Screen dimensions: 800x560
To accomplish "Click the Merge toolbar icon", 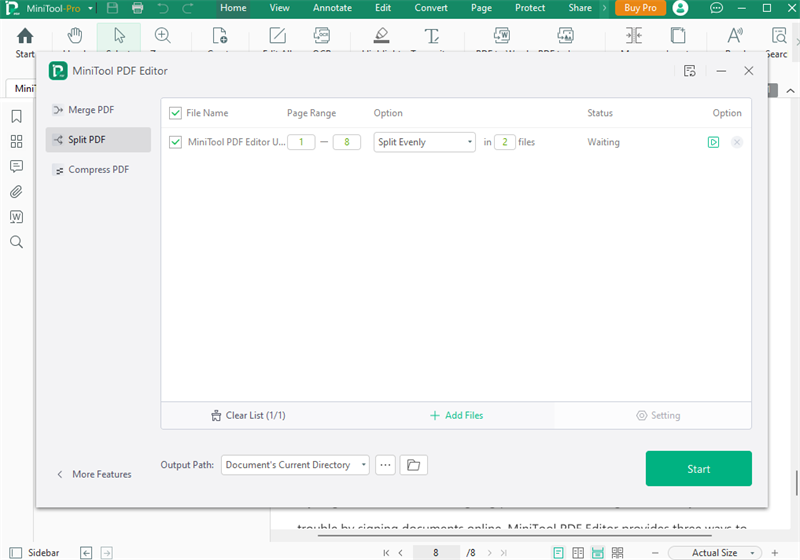I will click(634, 36).
